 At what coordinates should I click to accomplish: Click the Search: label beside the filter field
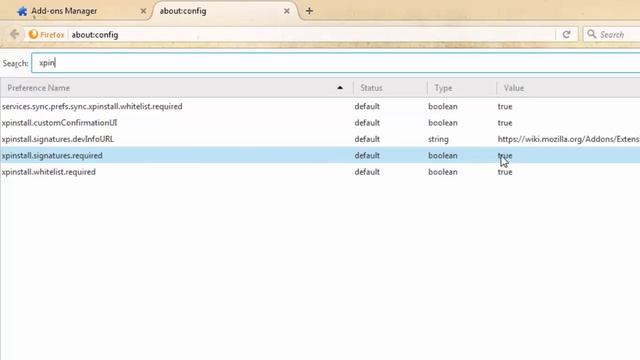click(x=16, y=63)
